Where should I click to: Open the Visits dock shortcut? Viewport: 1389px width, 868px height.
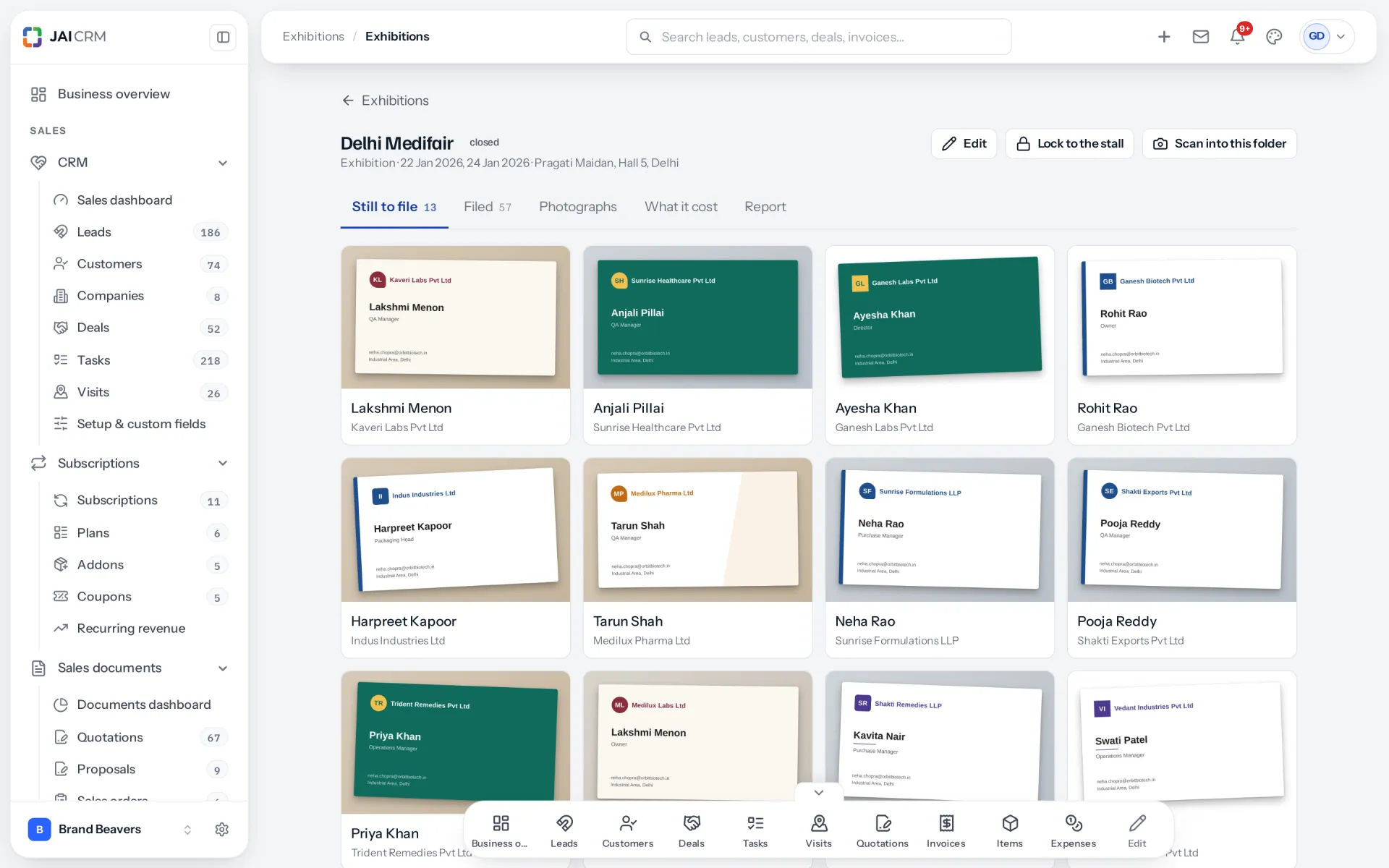point(819,830)
